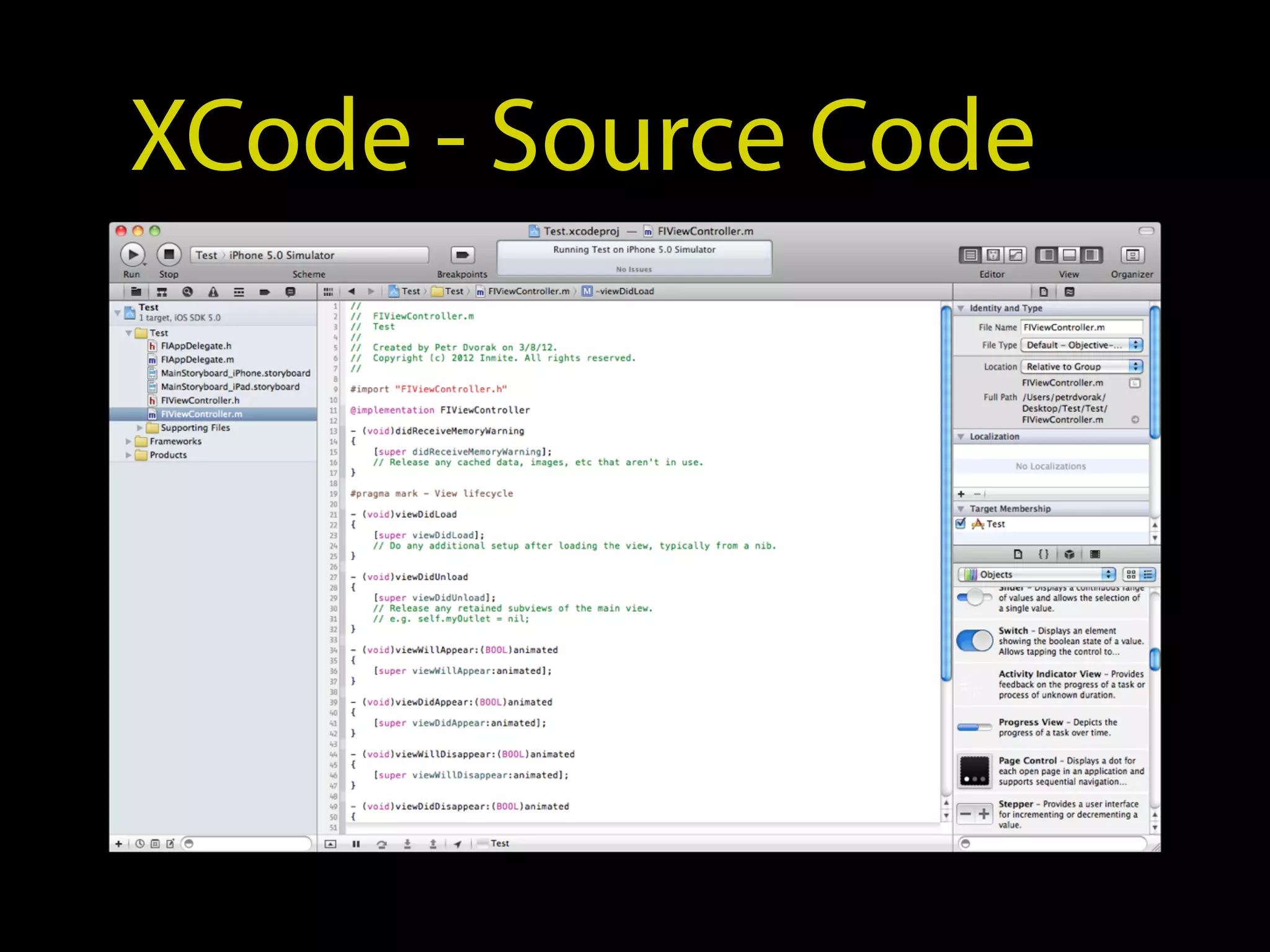Select the Switch object in library

[1052, 641]
